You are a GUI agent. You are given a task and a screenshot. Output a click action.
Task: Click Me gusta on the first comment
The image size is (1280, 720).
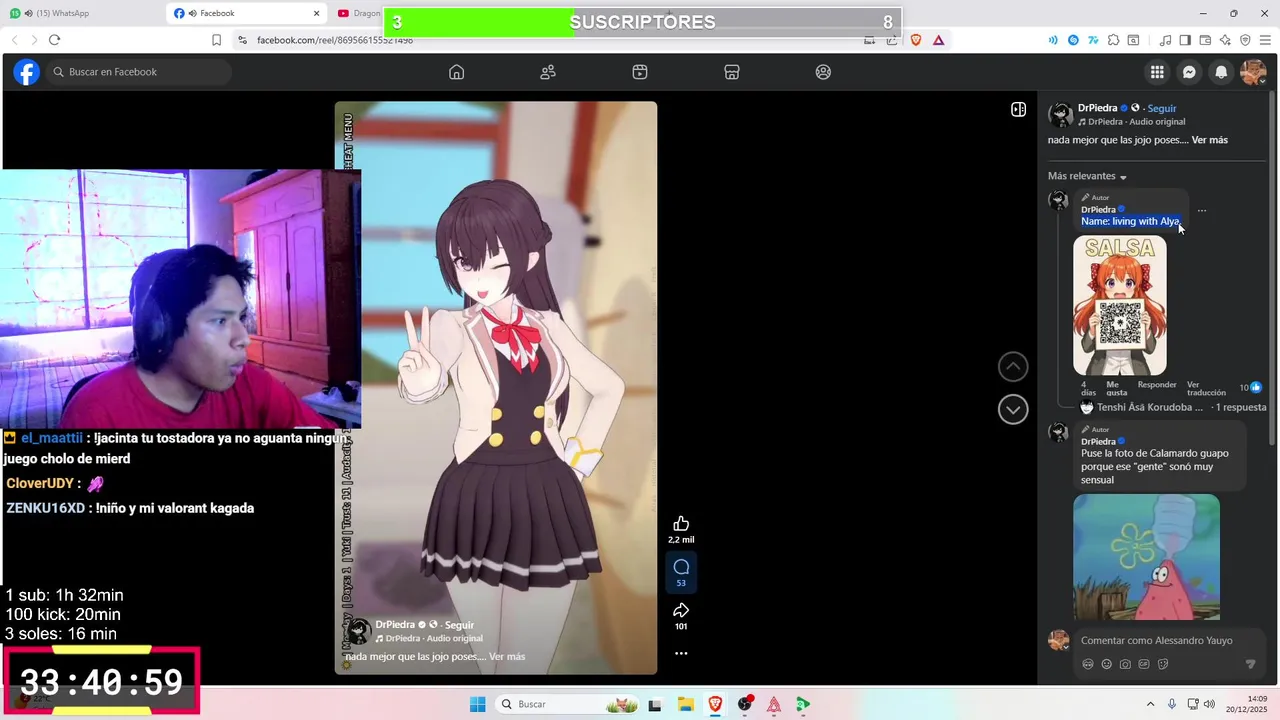tap(1117, 388)
